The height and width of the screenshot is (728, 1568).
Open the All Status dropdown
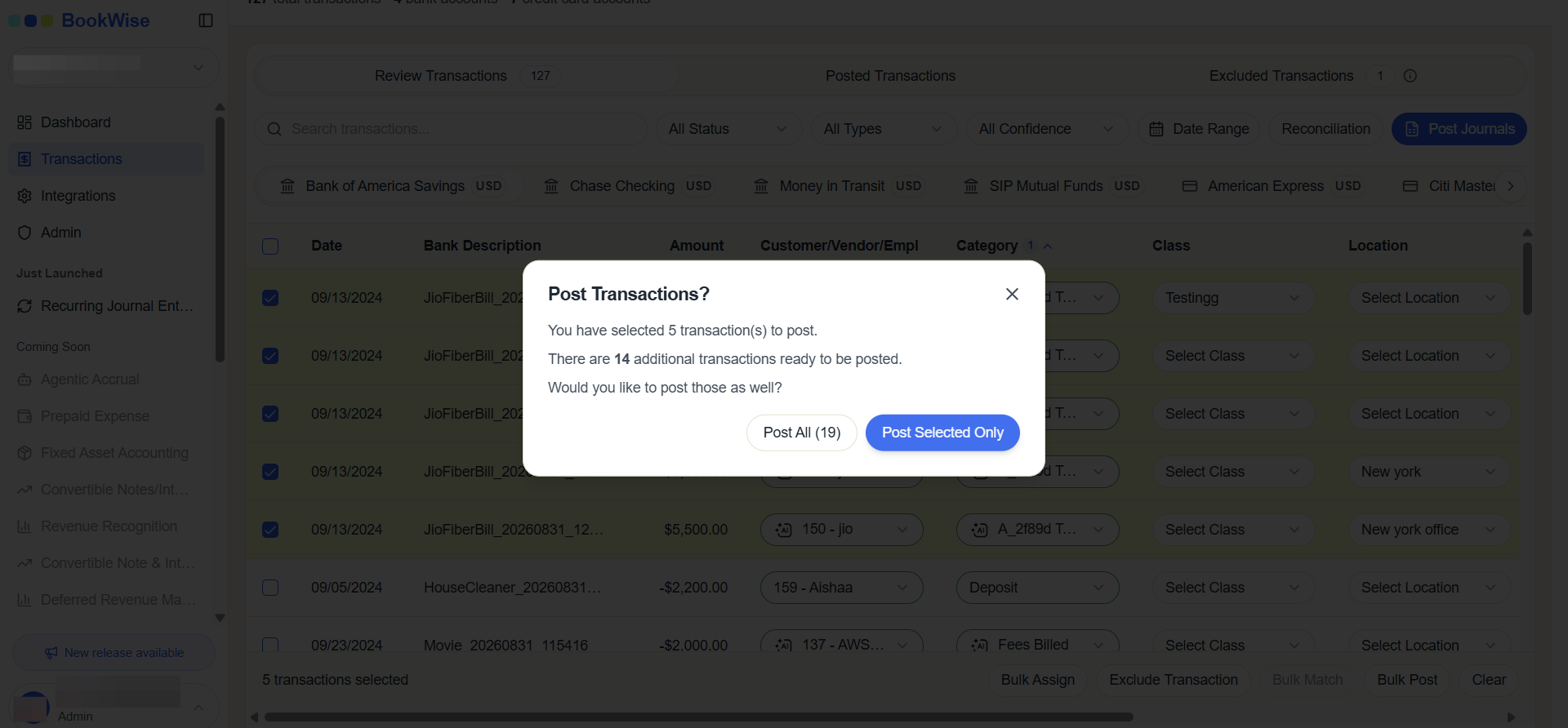(728, 129)
